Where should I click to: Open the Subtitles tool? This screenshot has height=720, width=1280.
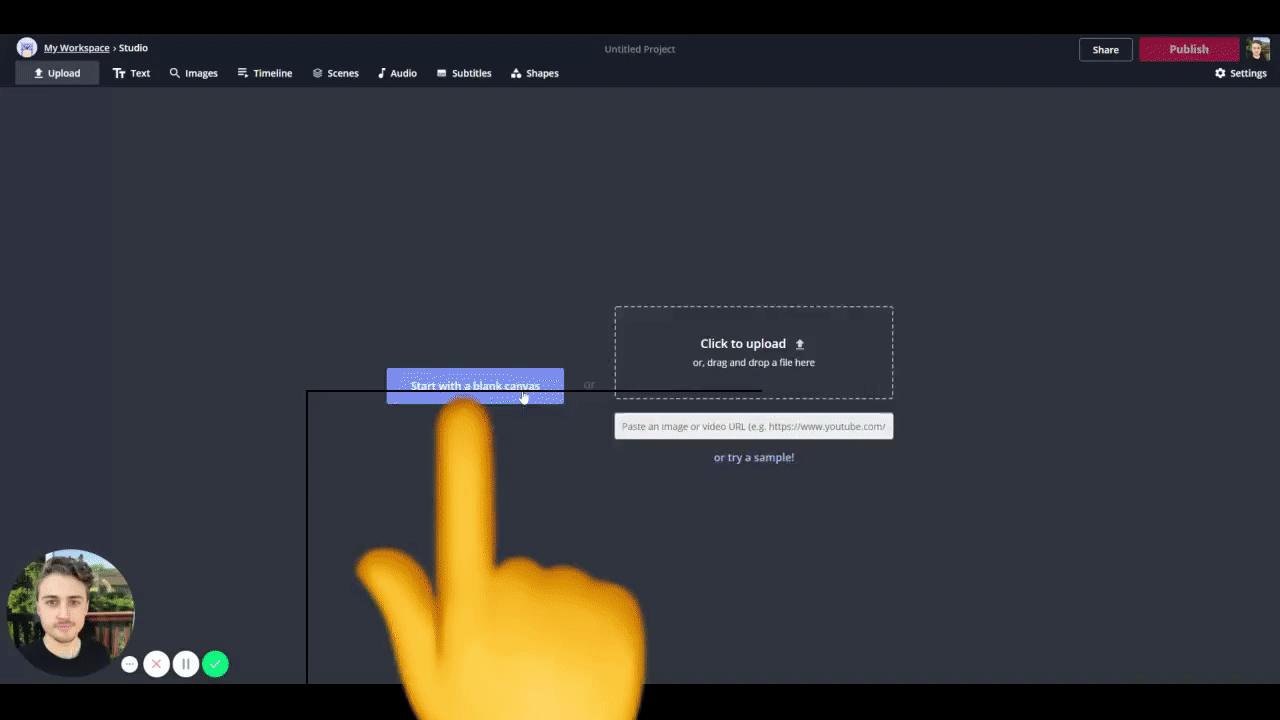coord(464,73)
